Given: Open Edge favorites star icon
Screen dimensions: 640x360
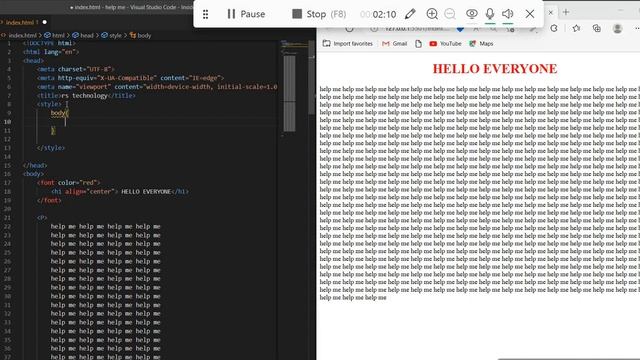Looking at the screenshot, I should [576, 29].
